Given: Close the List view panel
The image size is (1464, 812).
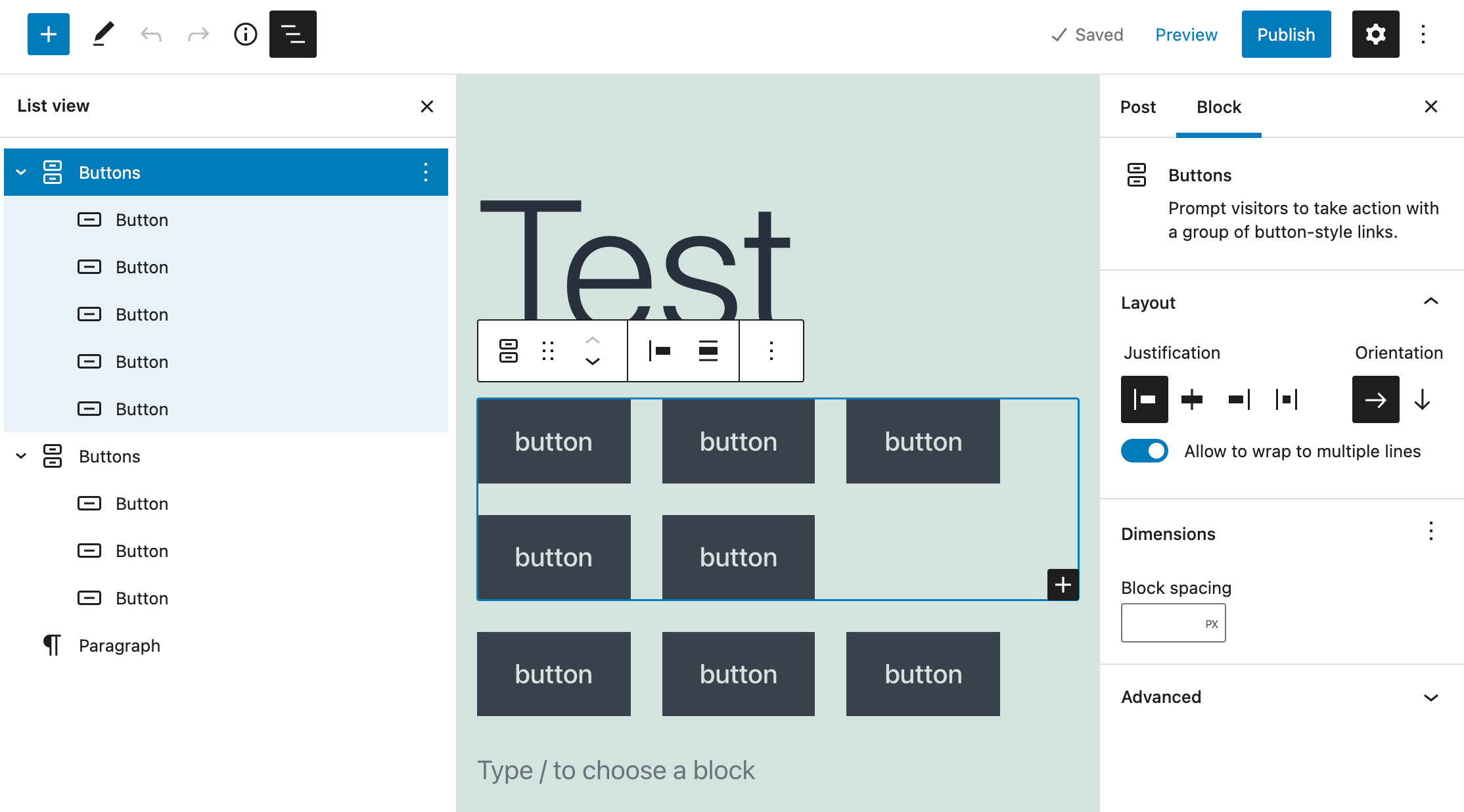Looking at the screenshot, I should 427,106.
